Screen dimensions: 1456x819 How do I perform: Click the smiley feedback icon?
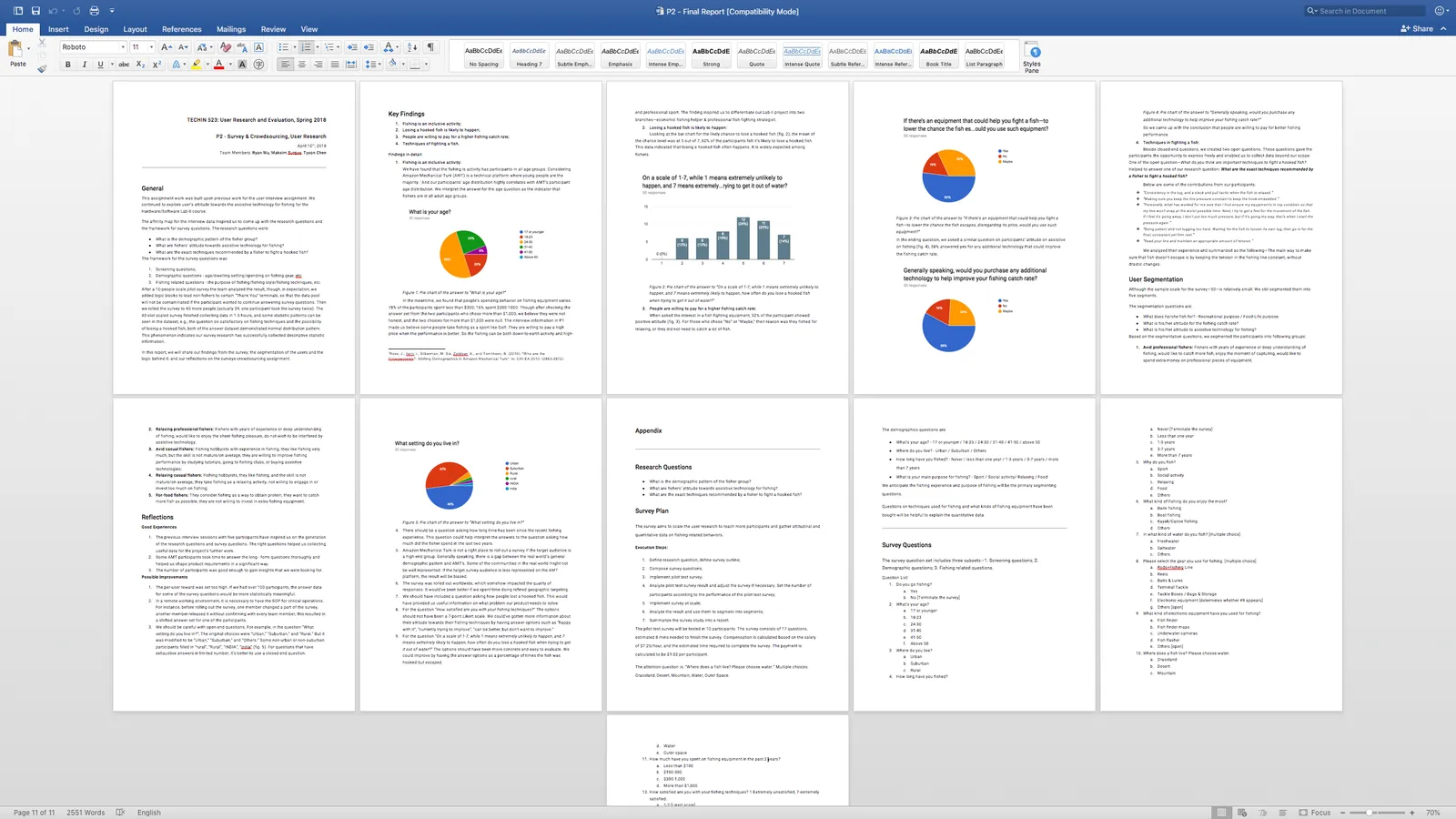click(1440, 11)
